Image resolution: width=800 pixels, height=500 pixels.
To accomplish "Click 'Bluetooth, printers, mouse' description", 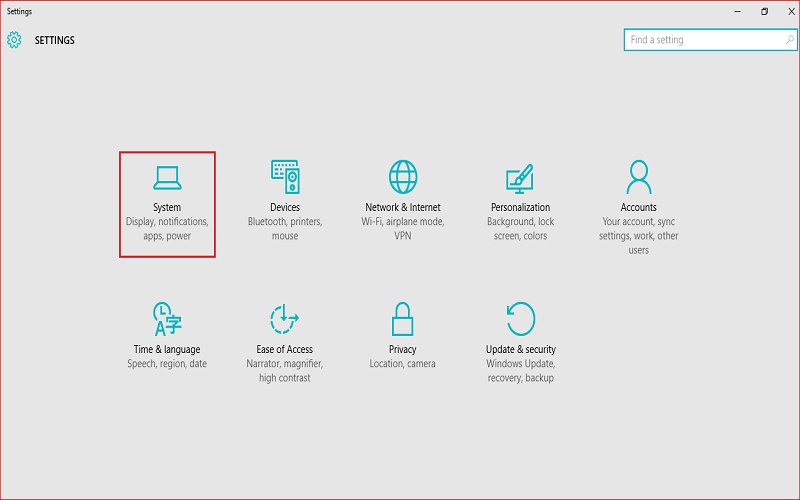I will (x=285, y=229).
